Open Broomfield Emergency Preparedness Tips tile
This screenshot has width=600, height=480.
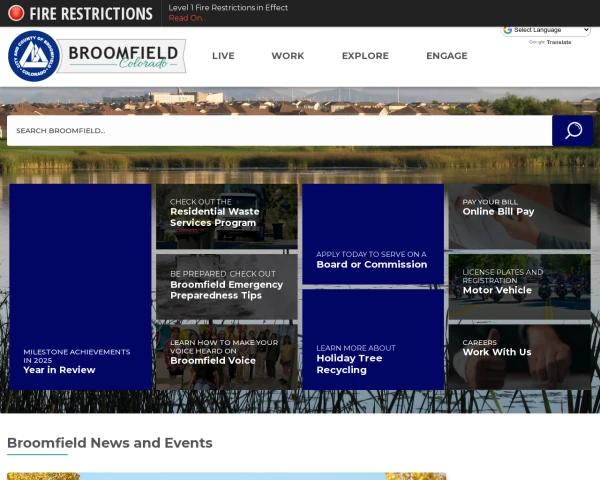click(x=226, y=286)
